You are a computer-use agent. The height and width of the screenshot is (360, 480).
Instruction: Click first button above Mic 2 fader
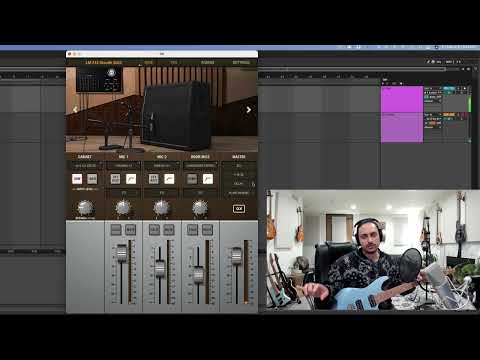tap(154, 229)
